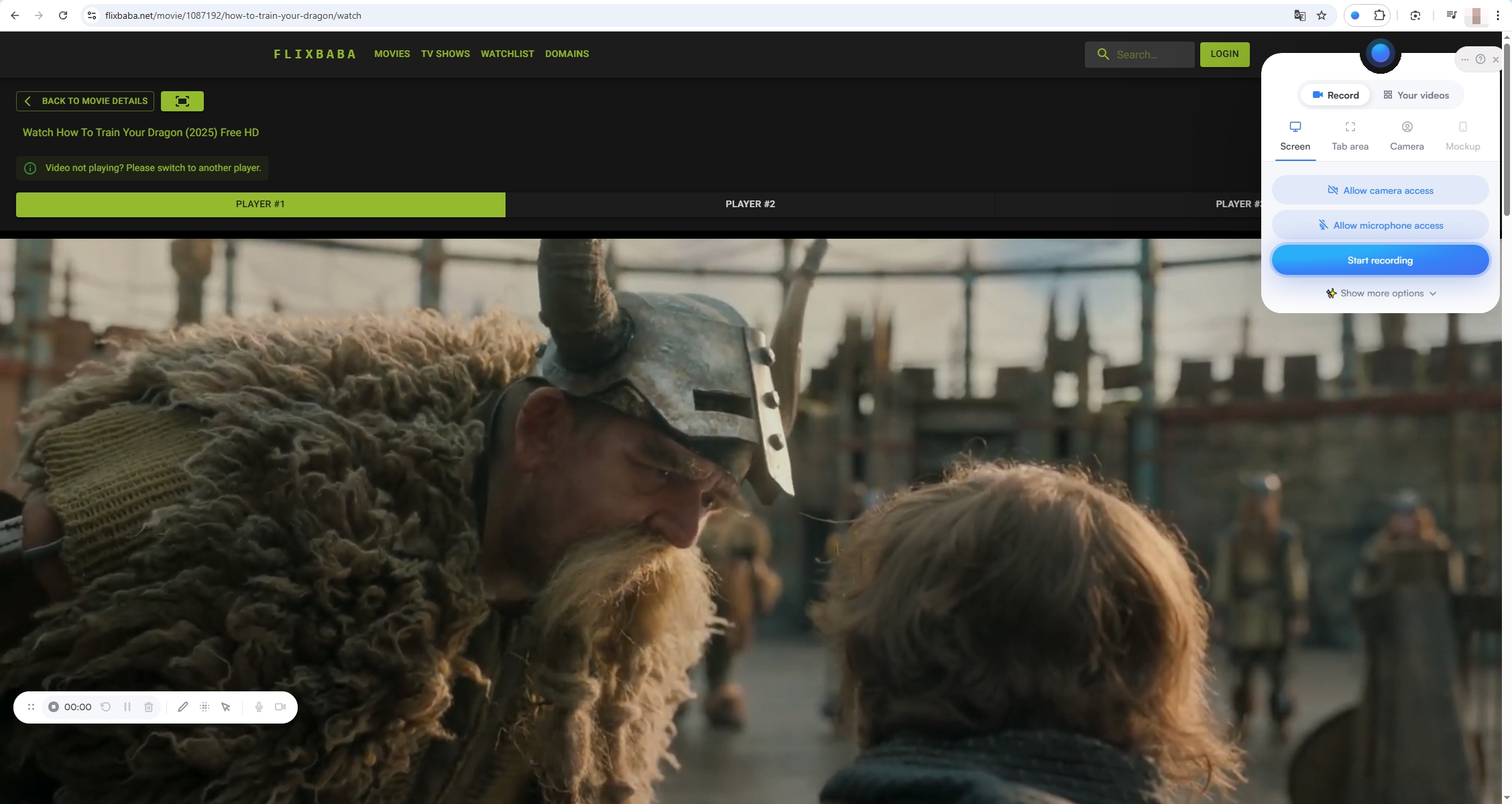The width and height of the screenshot is (1512, 804).
Task: Toggle the camera in floating toolbar
Action: [280, 707]
